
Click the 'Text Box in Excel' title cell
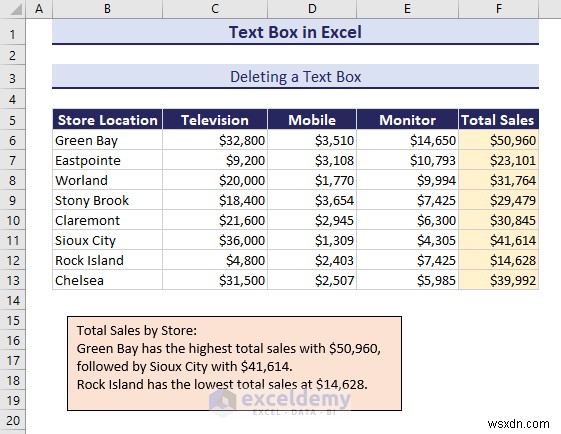click(x=296, y=32)
